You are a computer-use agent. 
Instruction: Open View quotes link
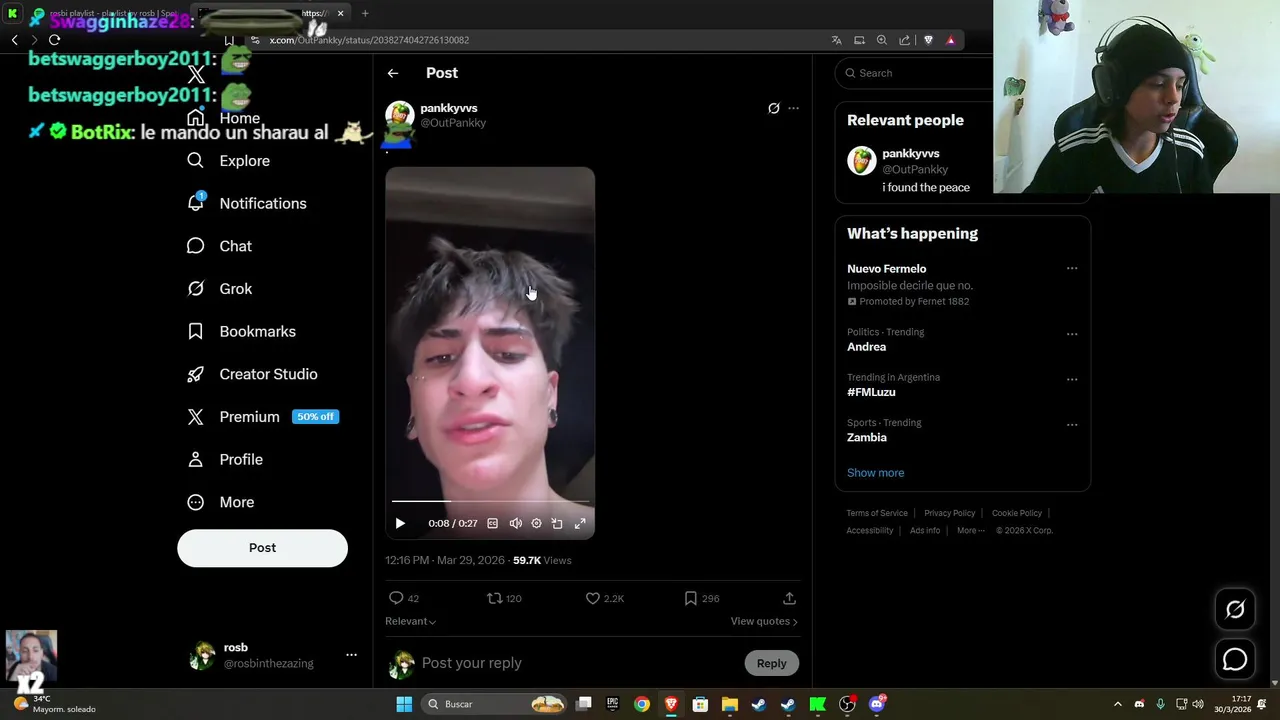coord(764,621)
